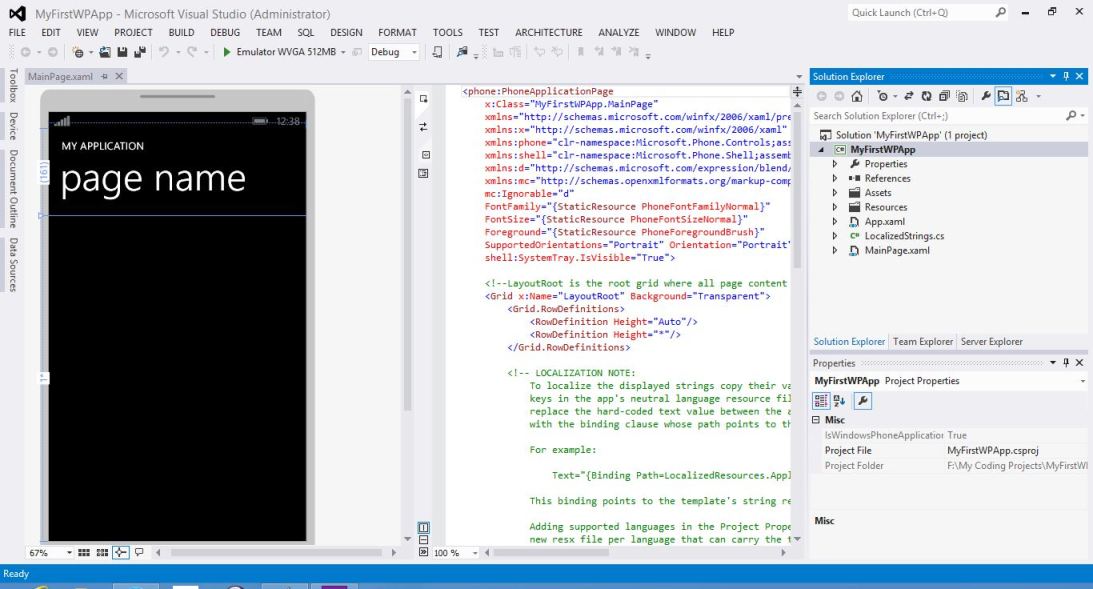Switch Properties grid to Alphabetical sort

[839, 400]
